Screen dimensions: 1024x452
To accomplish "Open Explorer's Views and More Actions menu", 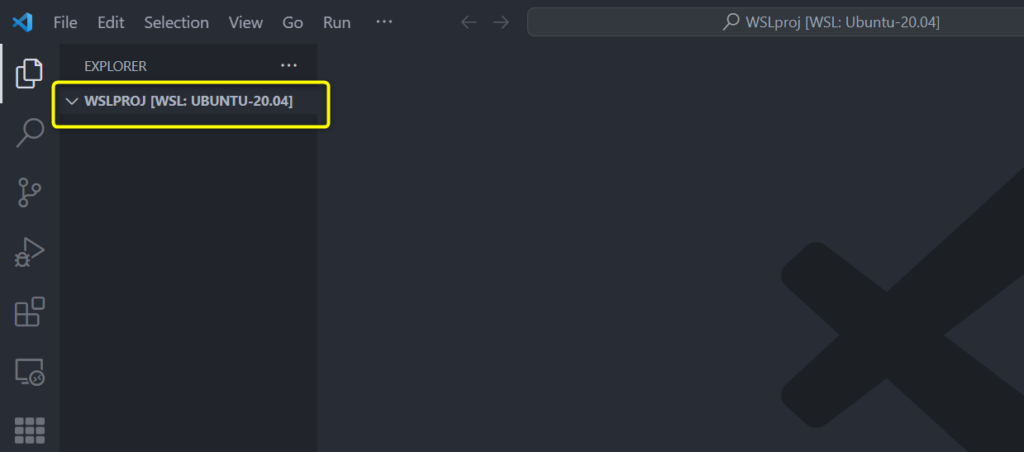I will click(289, 66).
